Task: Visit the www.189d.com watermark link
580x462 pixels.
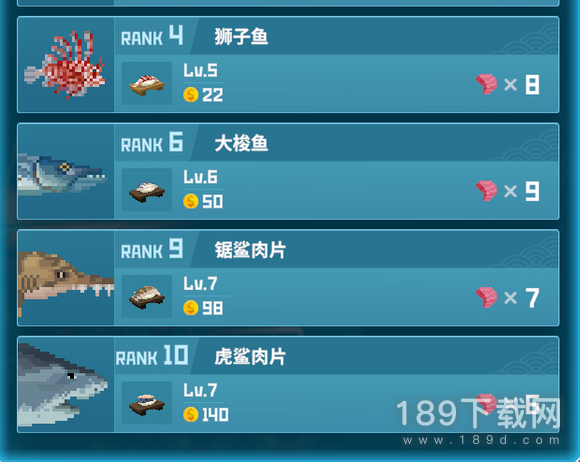Action: coord(481,440)
